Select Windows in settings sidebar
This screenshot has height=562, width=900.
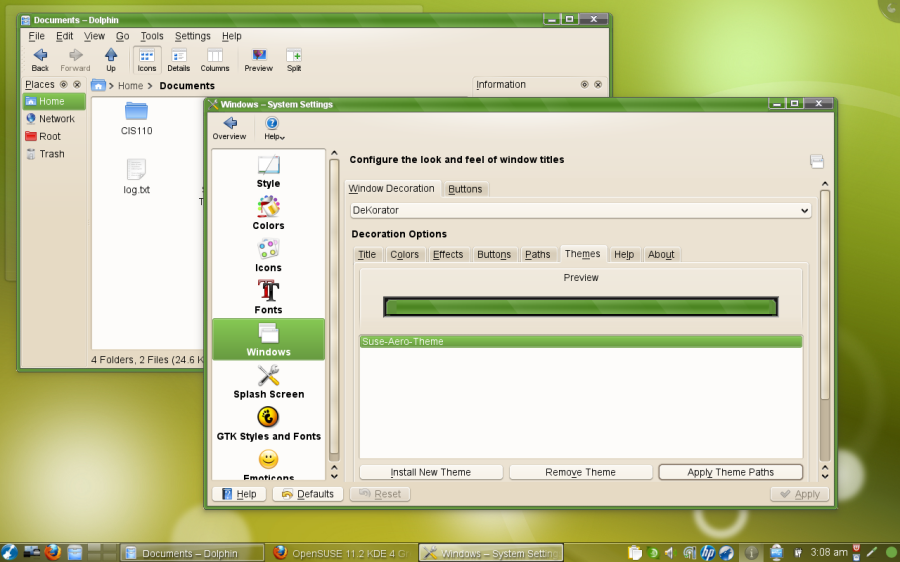(x=268, y=339)
